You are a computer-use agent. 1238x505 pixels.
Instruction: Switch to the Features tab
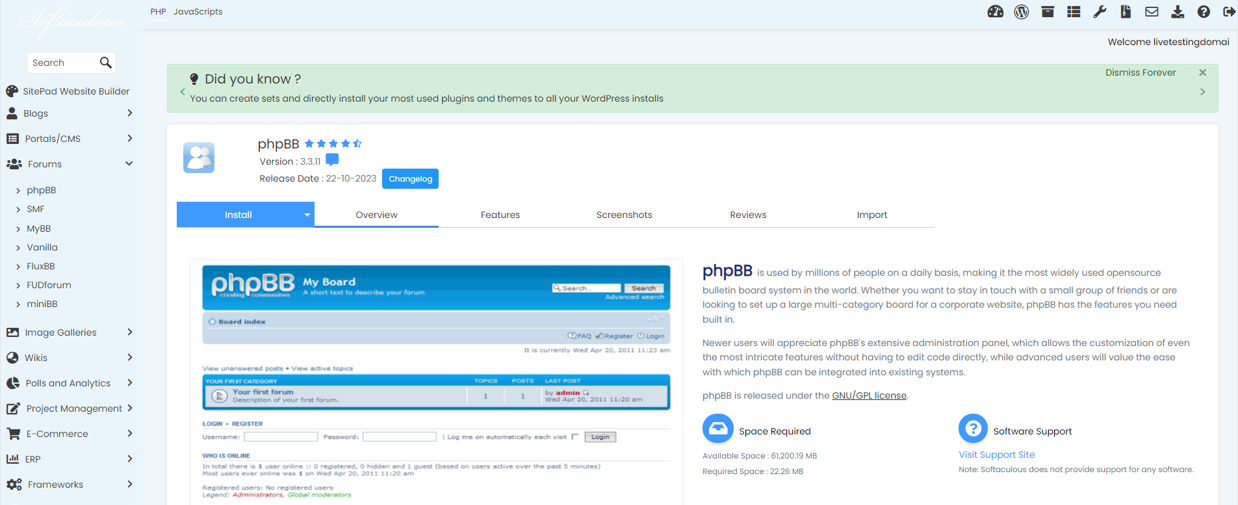click(500, 215)
